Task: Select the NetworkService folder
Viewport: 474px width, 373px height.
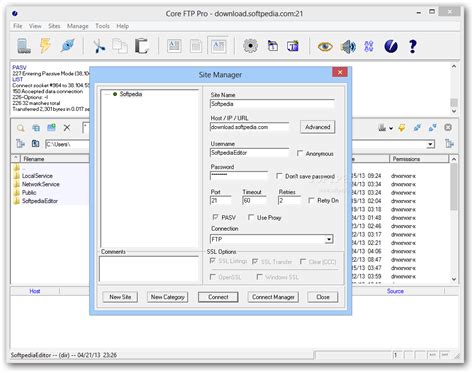Action: [40, 184]
